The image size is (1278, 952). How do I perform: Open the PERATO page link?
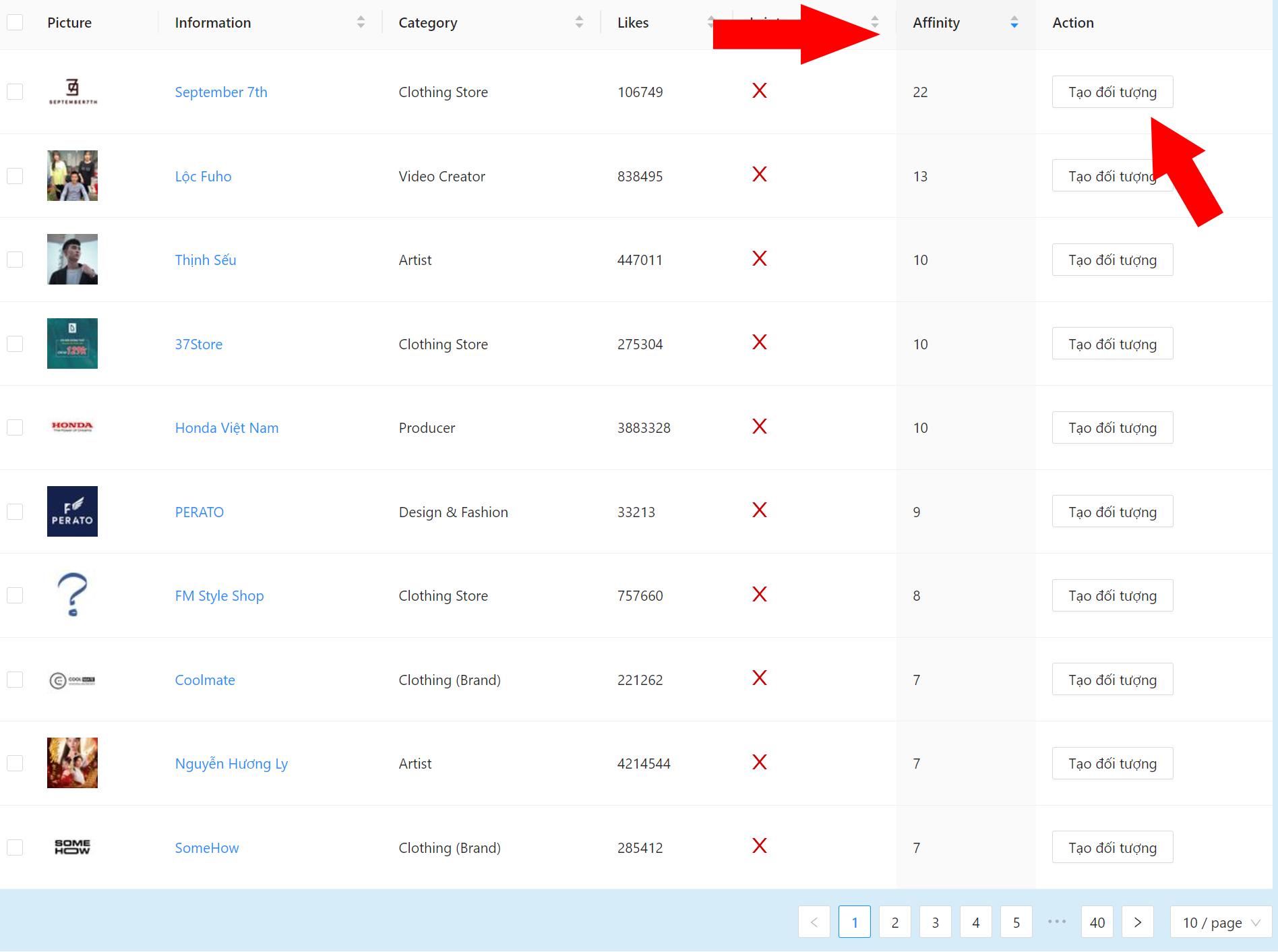[x=200, y=512]
